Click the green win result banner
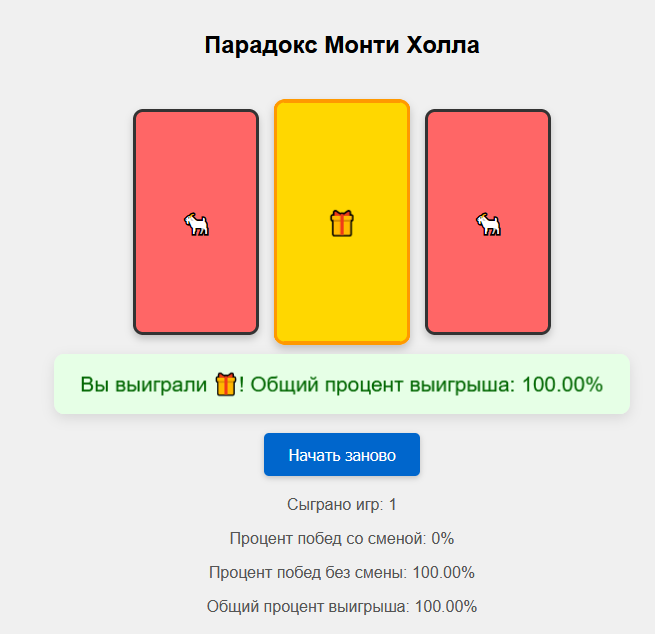The image size is (655, 634). coord(342,384)
